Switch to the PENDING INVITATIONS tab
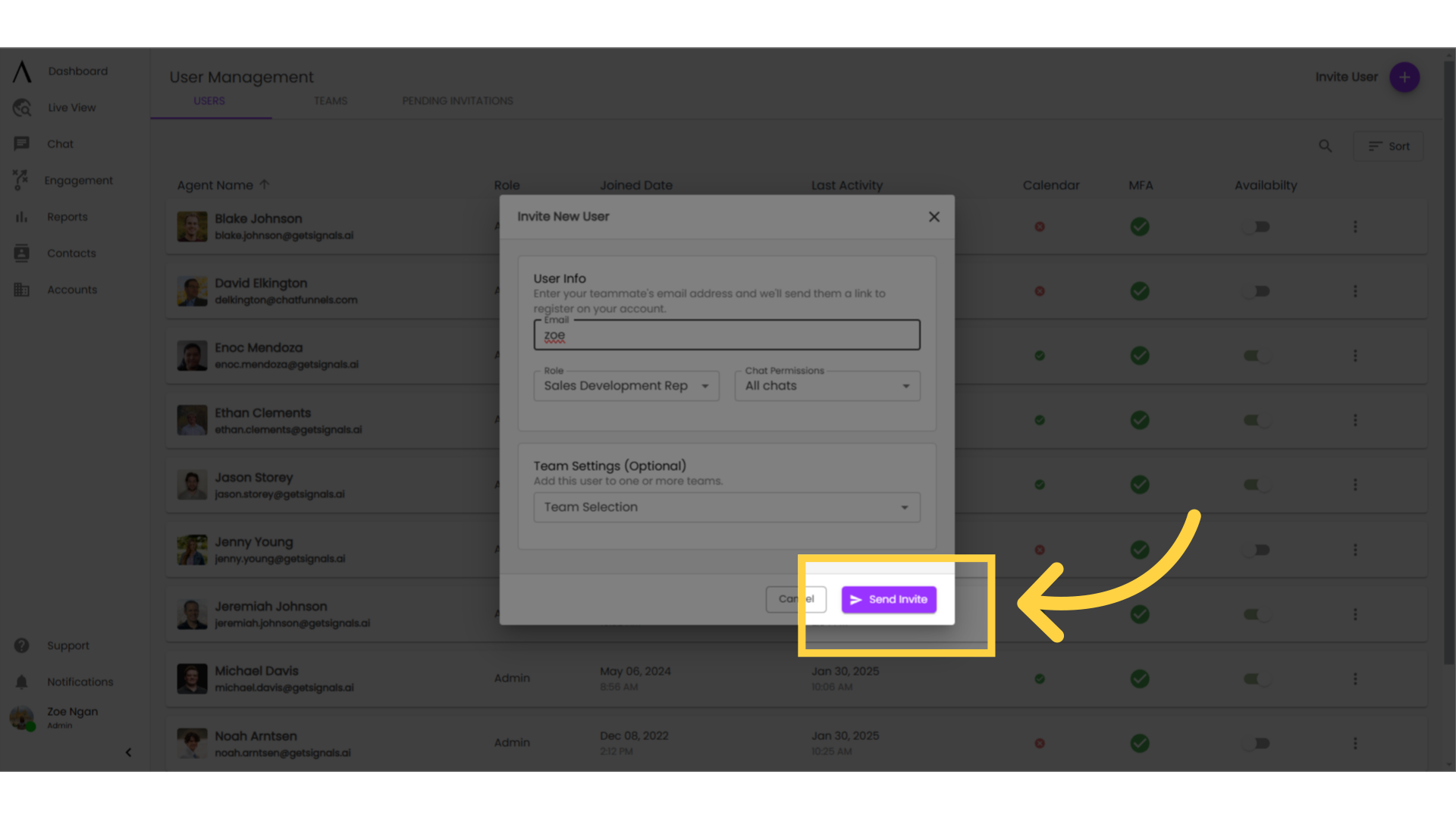Screen dimensions: 1456x819 click(457, 100)
